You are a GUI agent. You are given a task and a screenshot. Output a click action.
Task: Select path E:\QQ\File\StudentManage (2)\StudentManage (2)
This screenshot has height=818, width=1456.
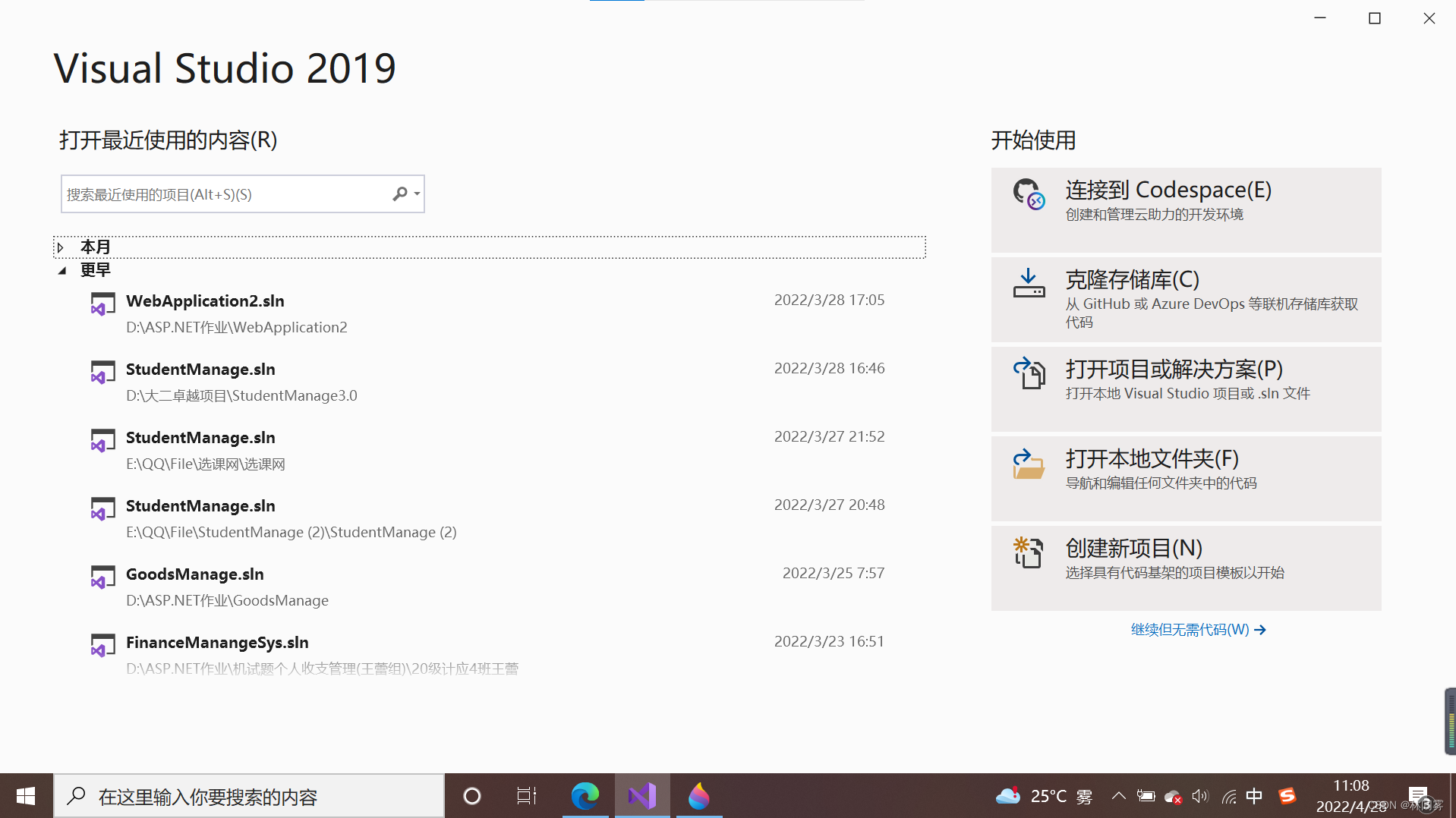[292, 532]
